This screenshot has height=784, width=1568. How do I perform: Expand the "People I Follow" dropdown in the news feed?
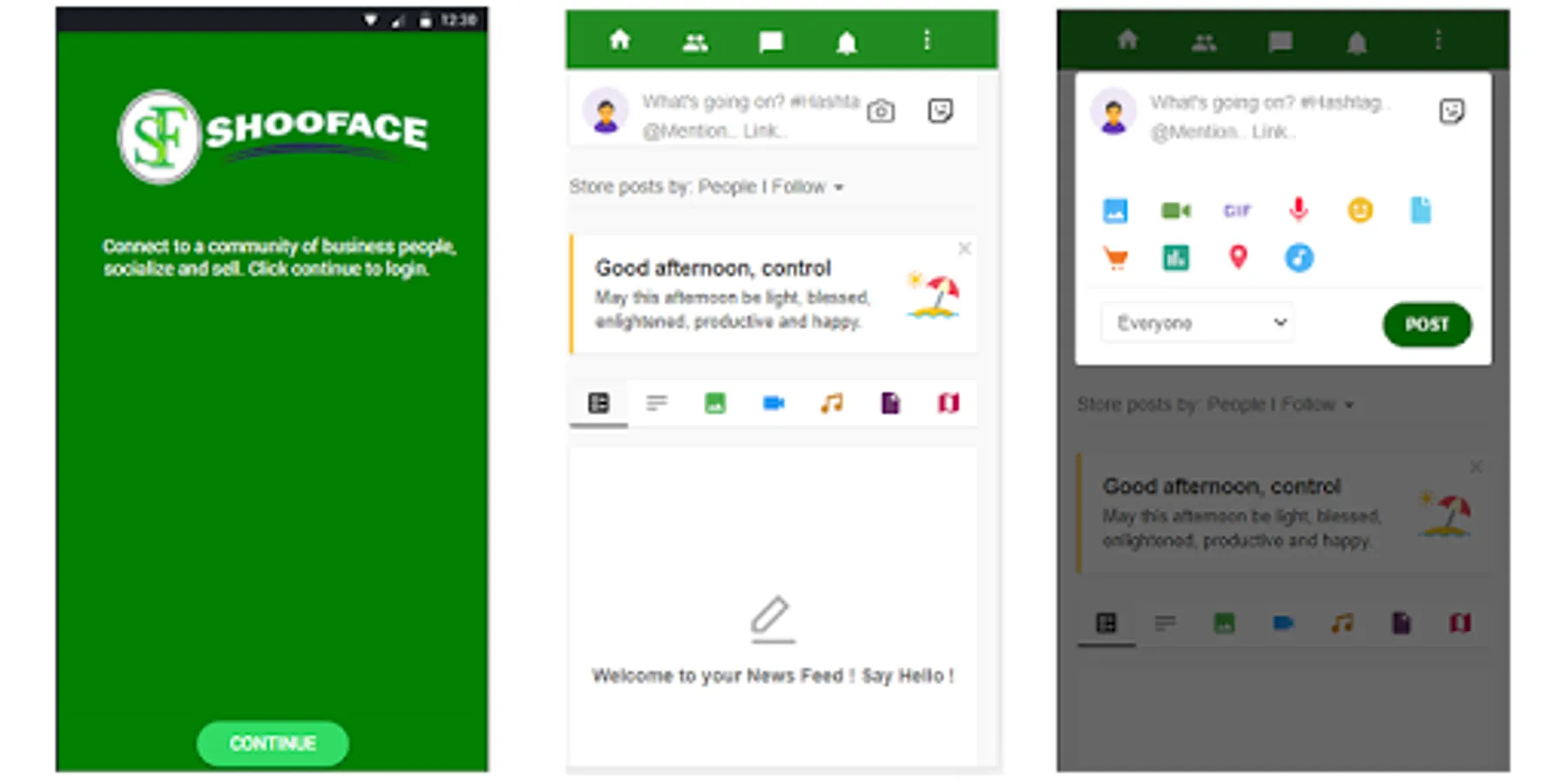coord(771,186)
